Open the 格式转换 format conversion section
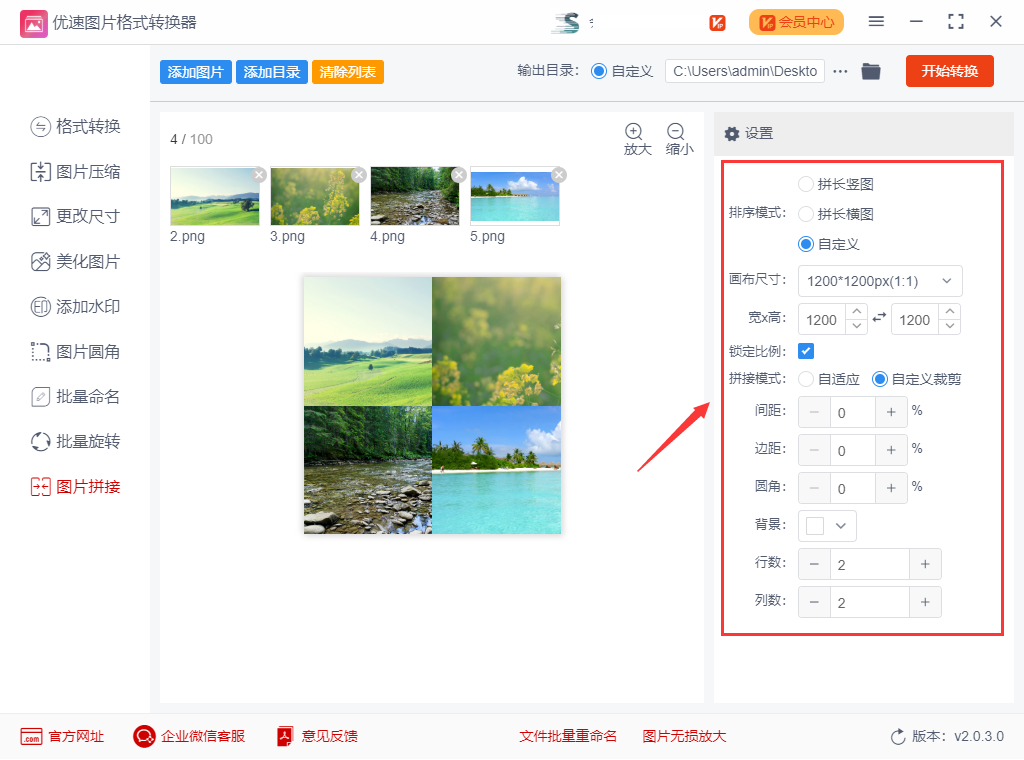The height and width of the screenshot is (760, 1024). click(75, 126)
